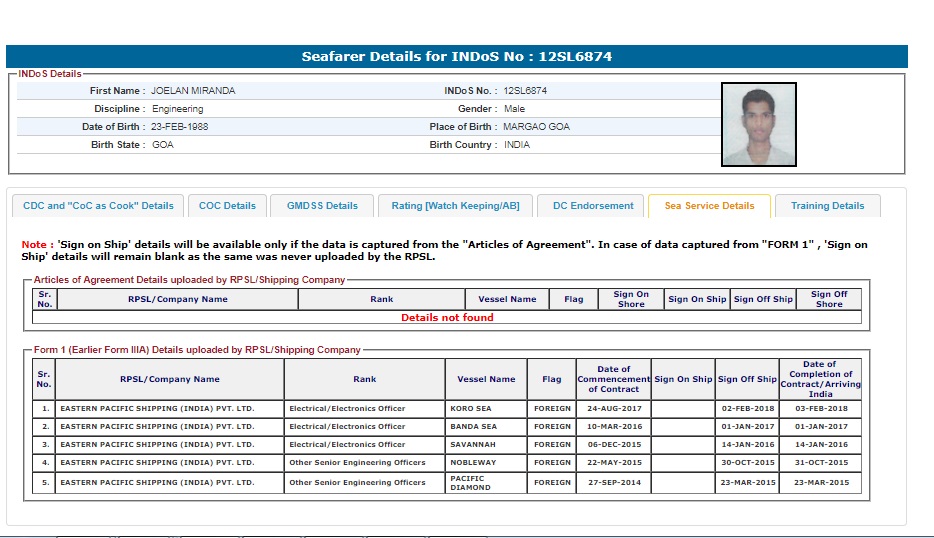Click the Form 1 'RPSL/Company Name' column header
Viewport: 934px width, 538px height.
(170, 379)
